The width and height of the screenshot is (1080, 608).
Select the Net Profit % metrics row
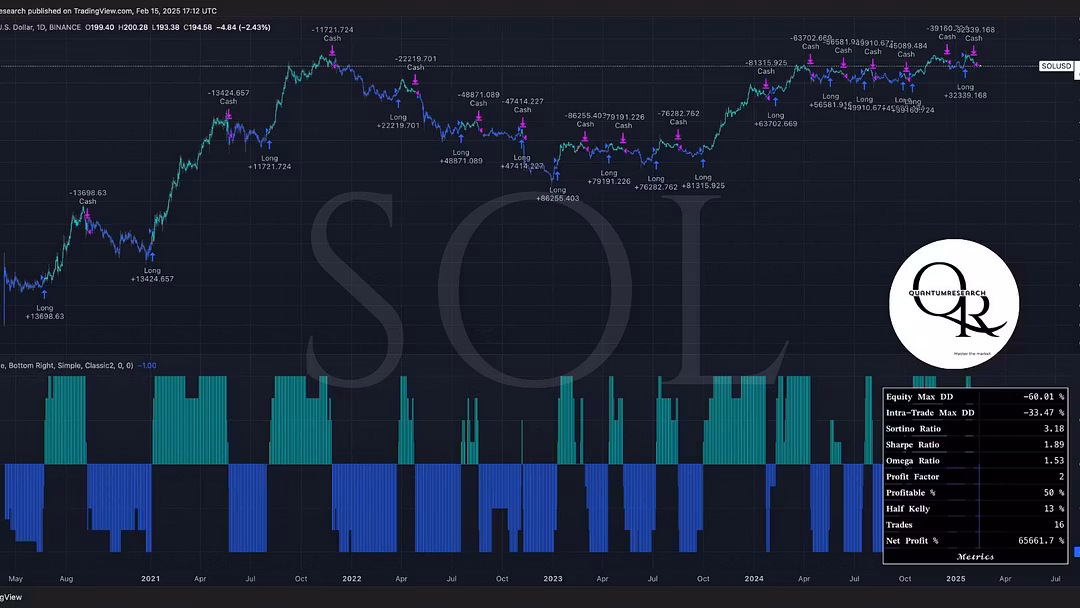(975, 540)
